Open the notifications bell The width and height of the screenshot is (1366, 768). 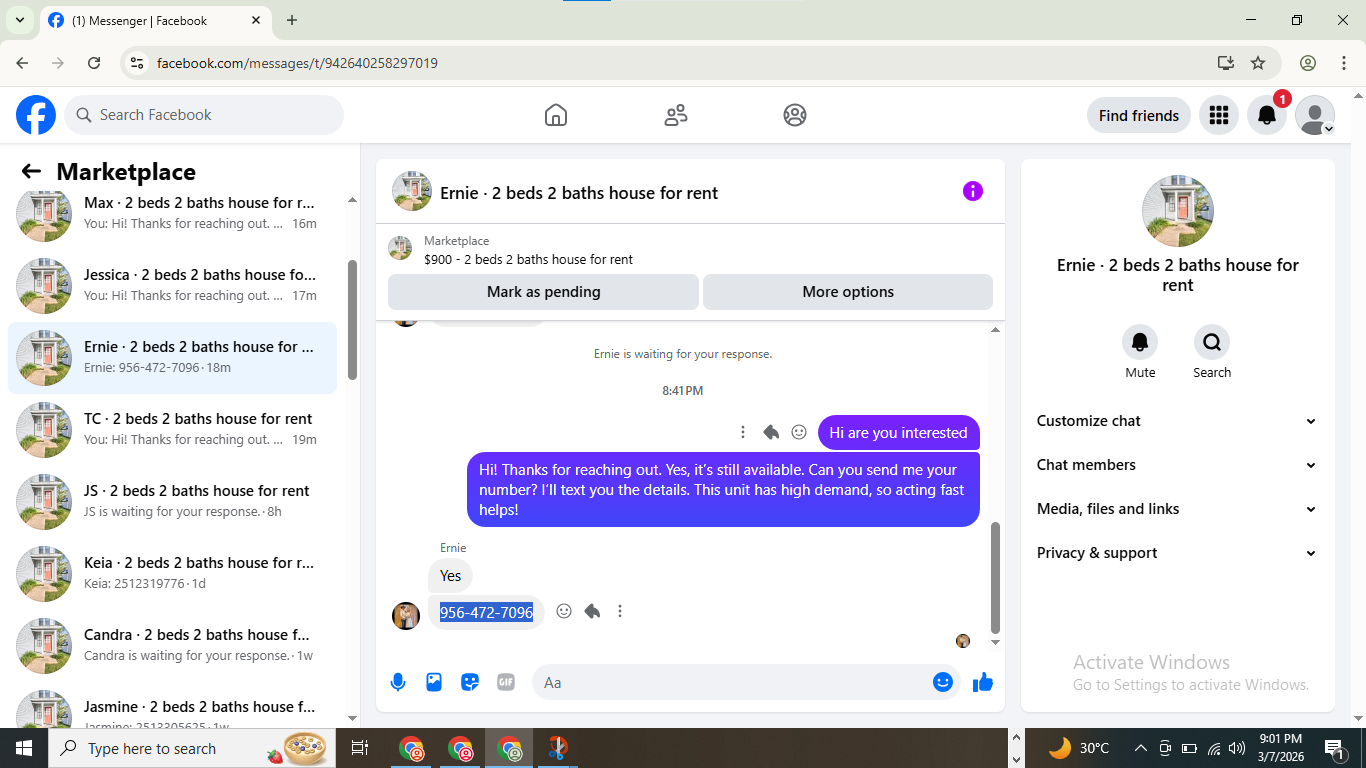1267,115
